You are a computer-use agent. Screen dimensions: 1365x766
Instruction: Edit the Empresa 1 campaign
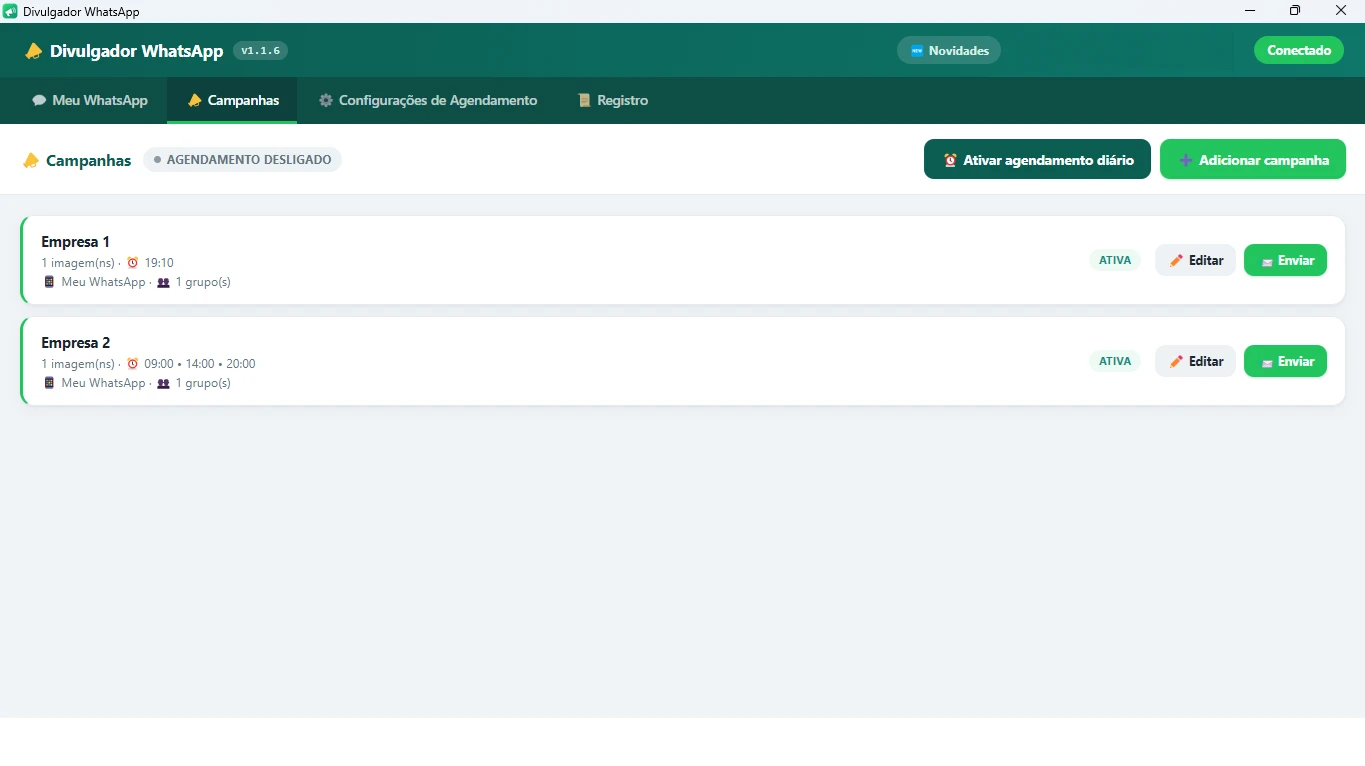tap(1195, 260)
